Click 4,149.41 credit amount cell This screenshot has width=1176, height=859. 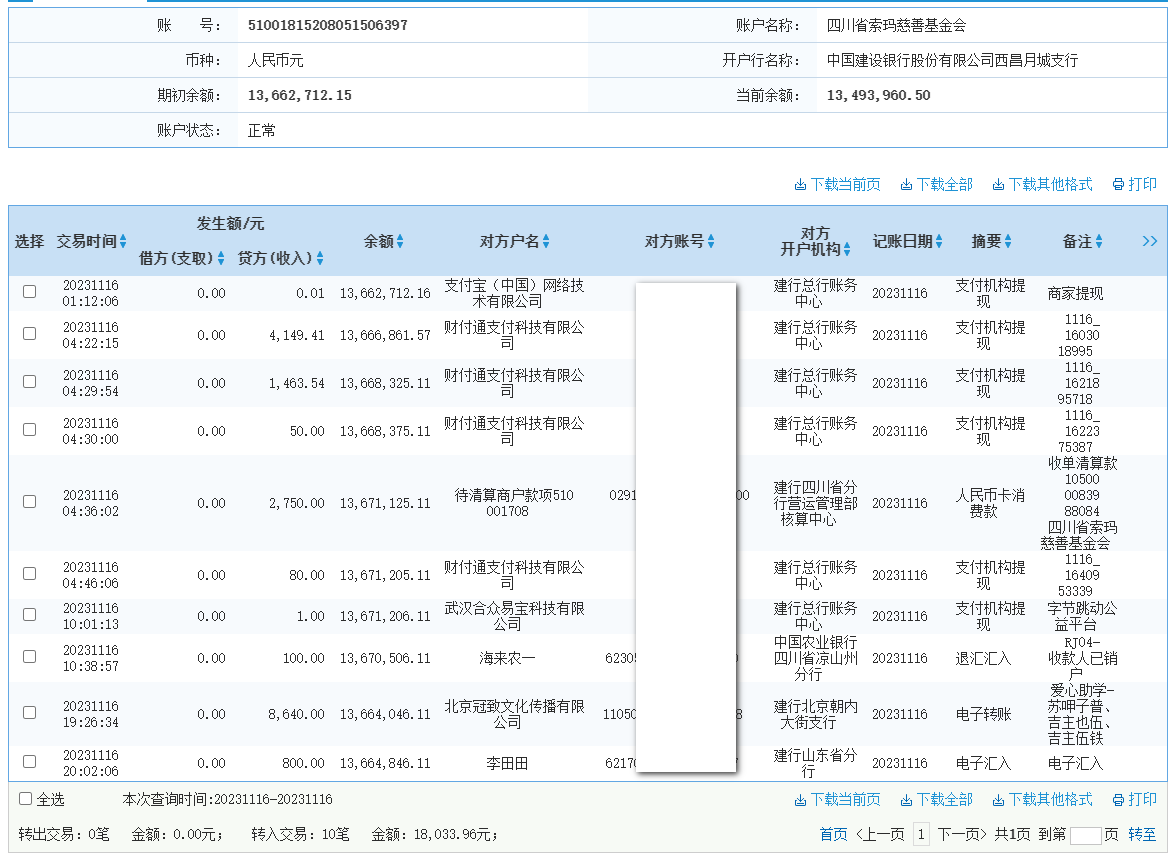[x=296, y=335]
